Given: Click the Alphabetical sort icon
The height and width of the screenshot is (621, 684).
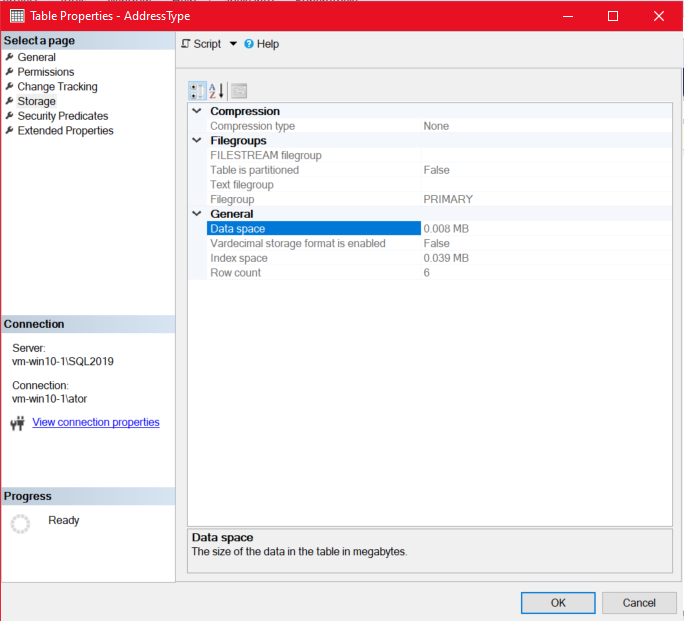Looking at the screenshot, I should [216, 91].
